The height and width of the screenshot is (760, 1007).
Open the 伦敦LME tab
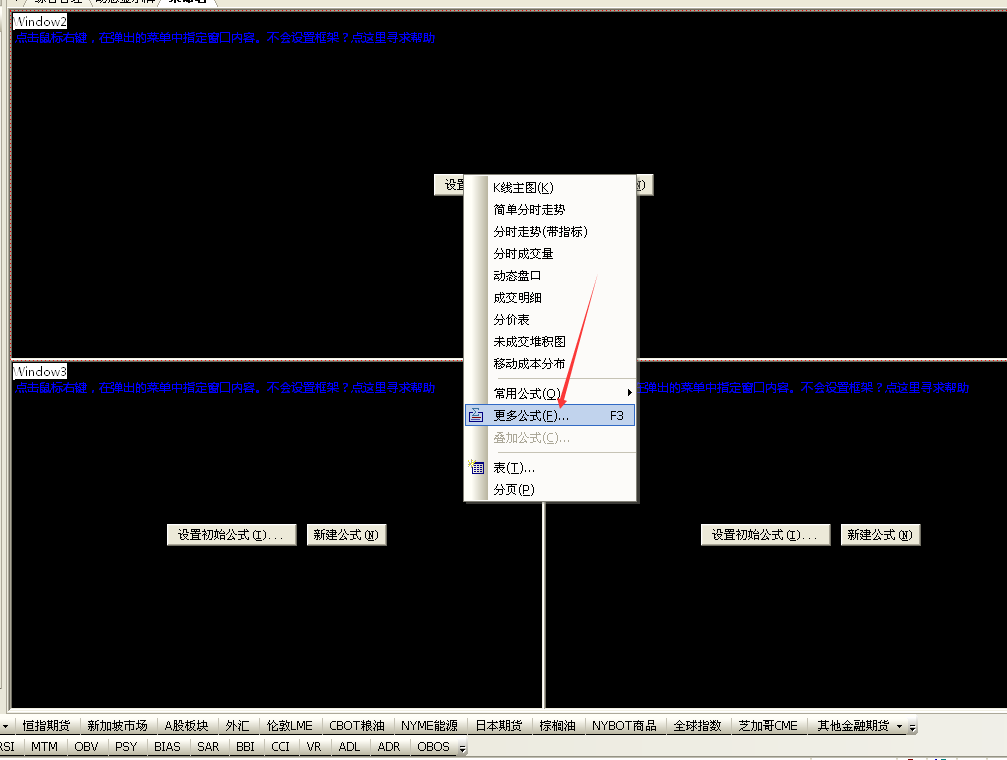290,726
